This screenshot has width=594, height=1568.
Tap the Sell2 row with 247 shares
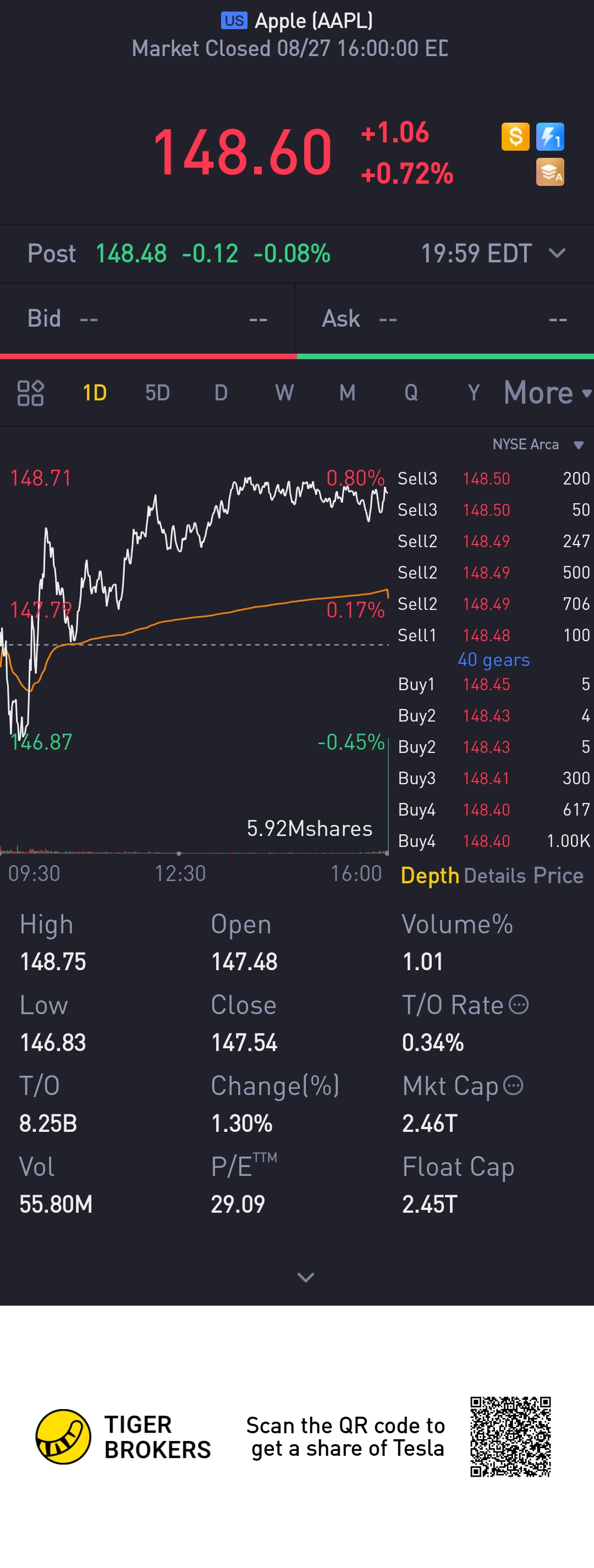point(493,541)
